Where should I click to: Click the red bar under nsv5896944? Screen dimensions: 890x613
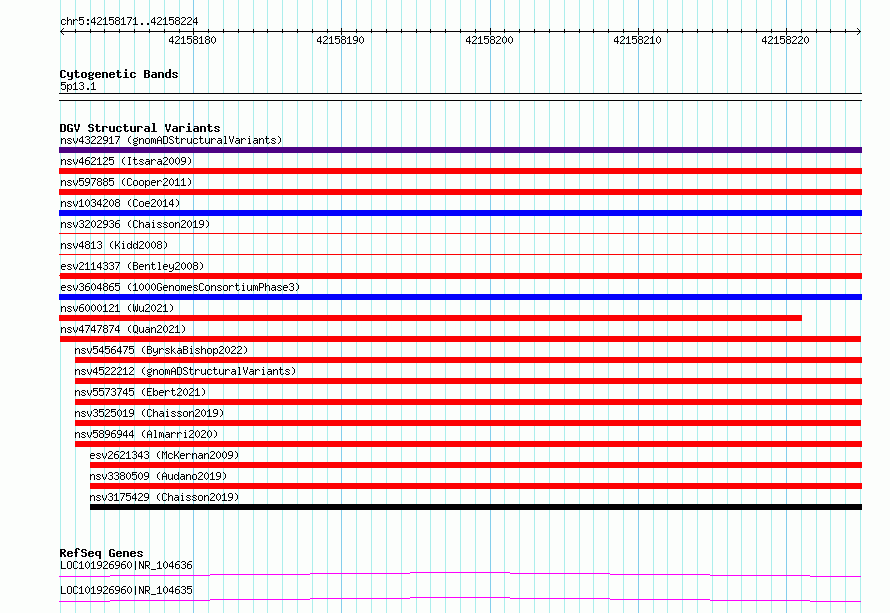click(x=468, y=444)
